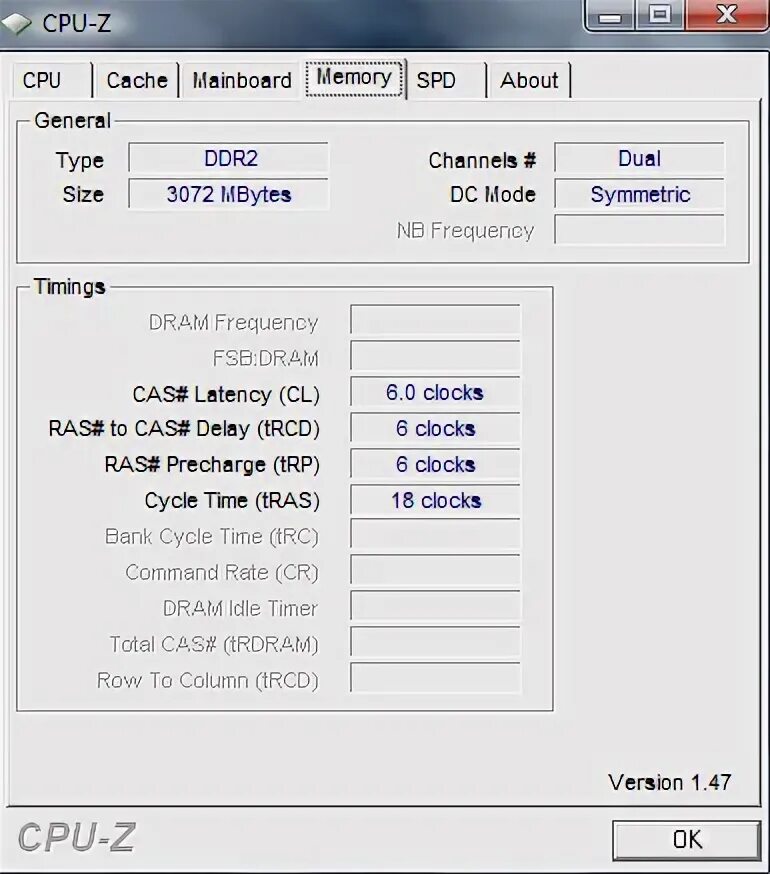The height and width of the screenshot is (874, 770).
Task: Open the SPD tab
Action: click(x=446, y=80)
